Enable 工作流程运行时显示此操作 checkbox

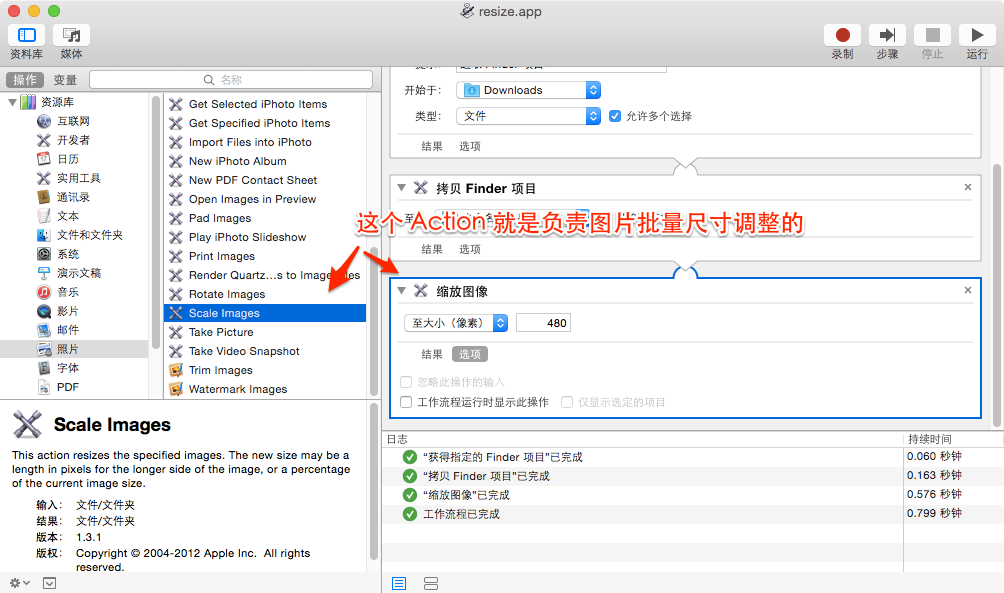point(406,402)
